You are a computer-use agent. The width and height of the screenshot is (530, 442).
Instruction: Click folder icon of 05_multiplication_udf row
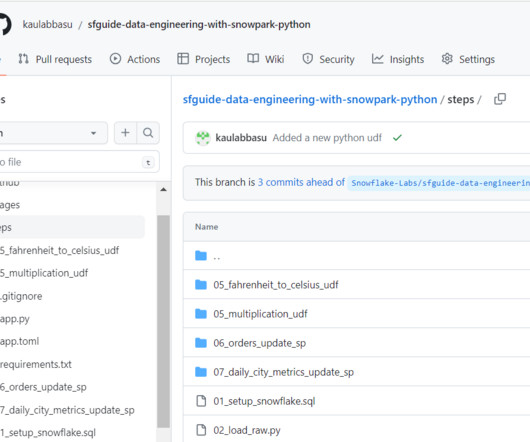point(201,314)
